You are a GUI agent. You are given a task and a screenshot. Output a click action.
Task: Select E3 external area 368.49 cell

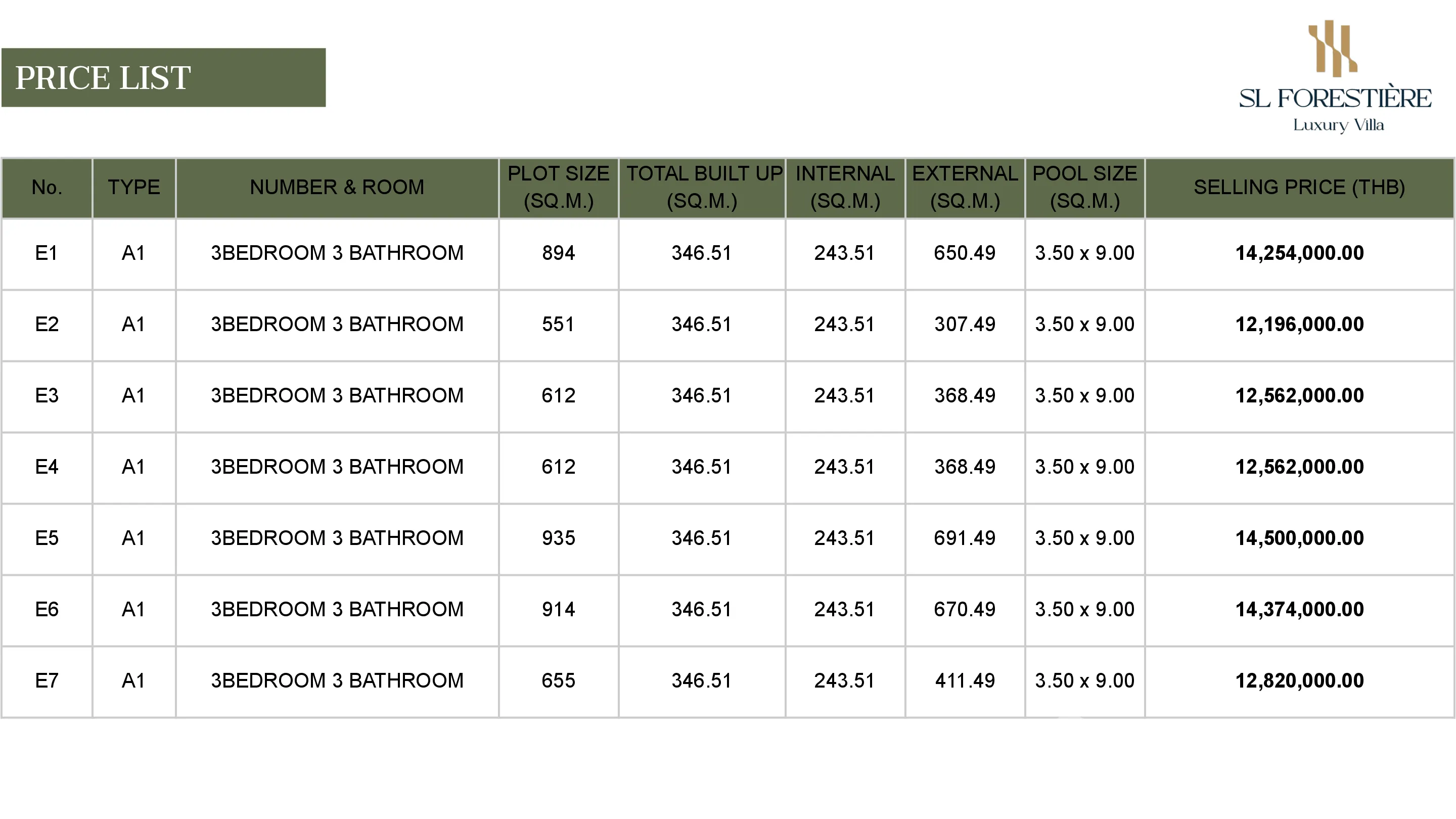coord(964,396)
